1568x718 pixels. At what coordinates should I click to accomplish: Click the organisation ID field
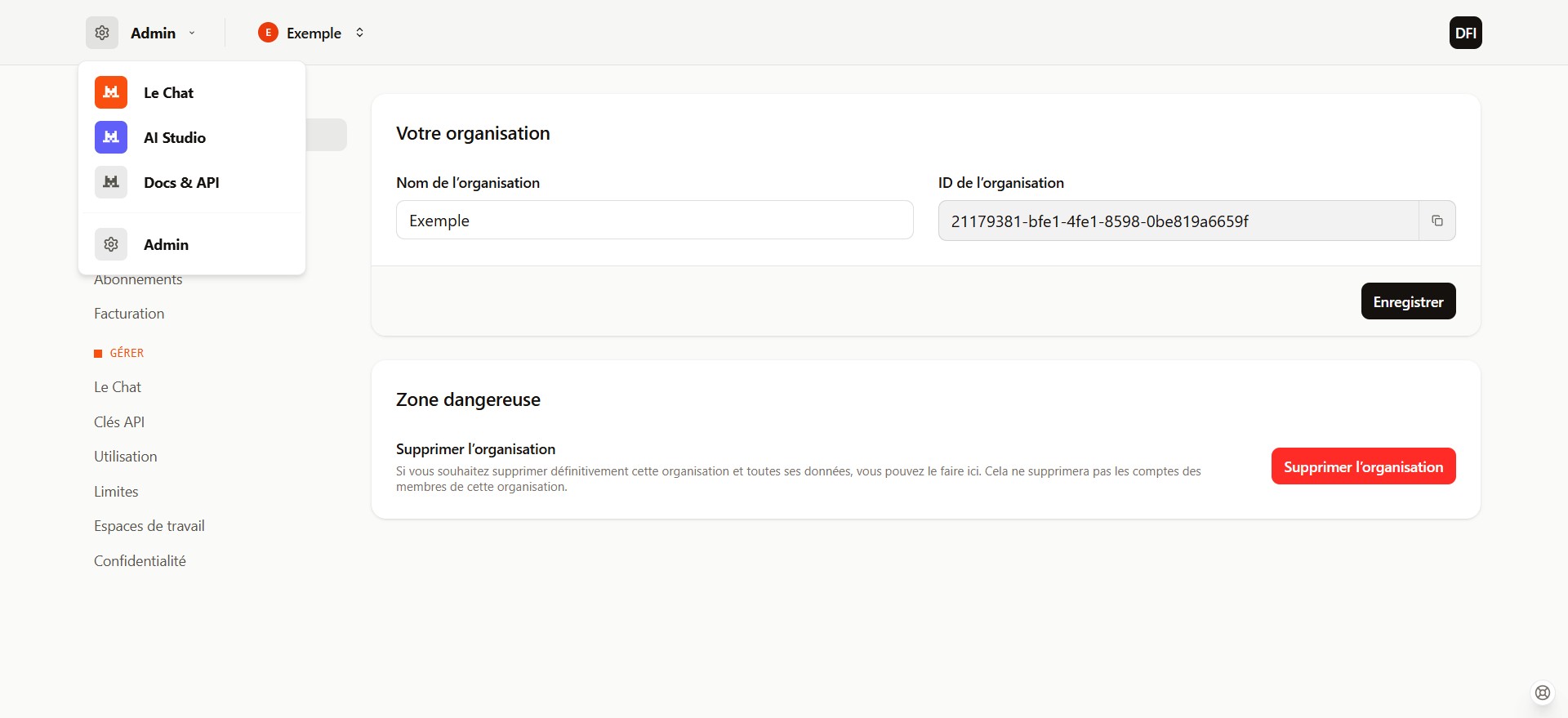pos(1178,221)
